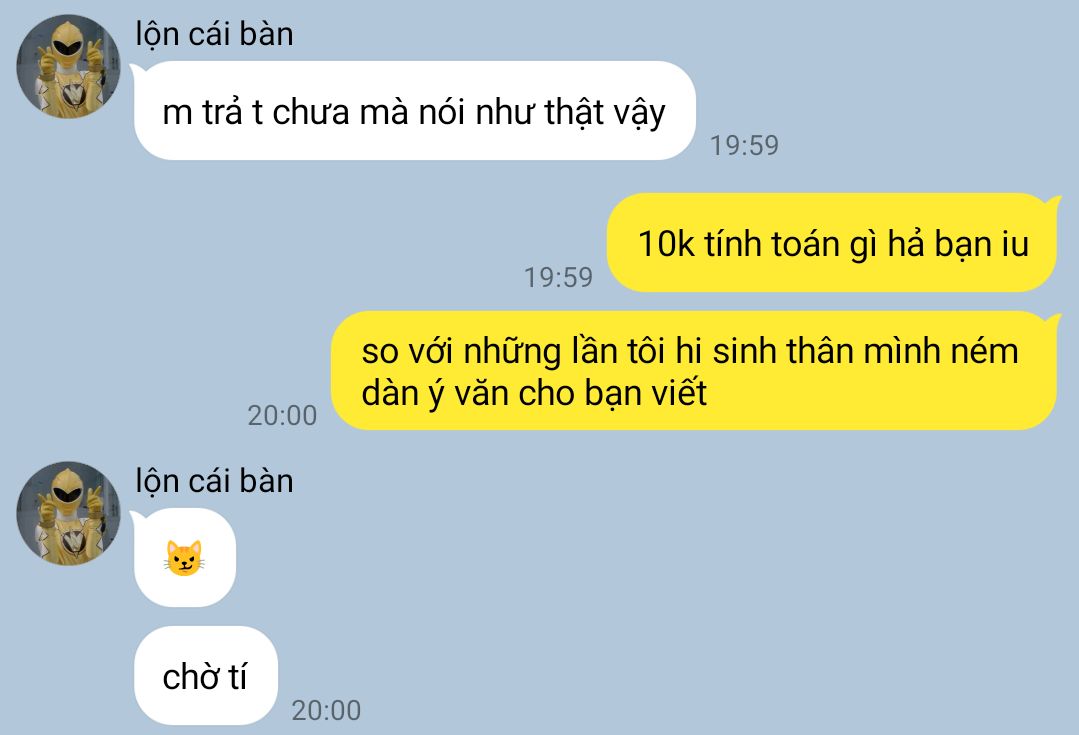1079x735 pixels.
Task: Click 19:59 timestamp beside the "10k" message
Action: point(558,277)
